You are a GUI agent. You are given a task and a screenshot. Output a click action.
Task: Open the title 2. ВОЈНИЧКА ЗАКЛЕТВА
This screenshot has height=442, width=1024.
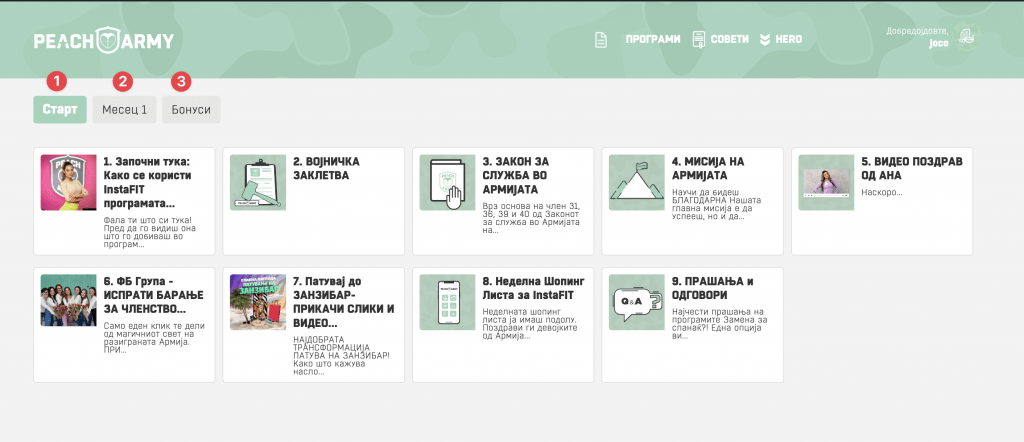point(327,168)
